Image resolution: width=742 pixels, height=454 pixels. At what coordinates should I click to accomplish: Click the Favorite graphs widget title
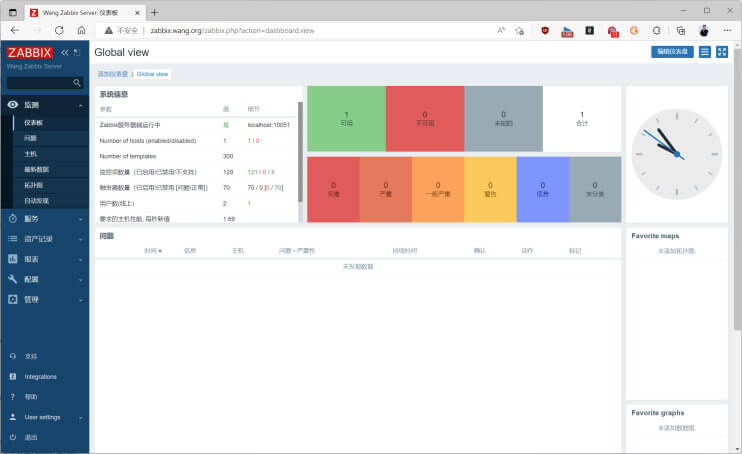pos(657,413)
